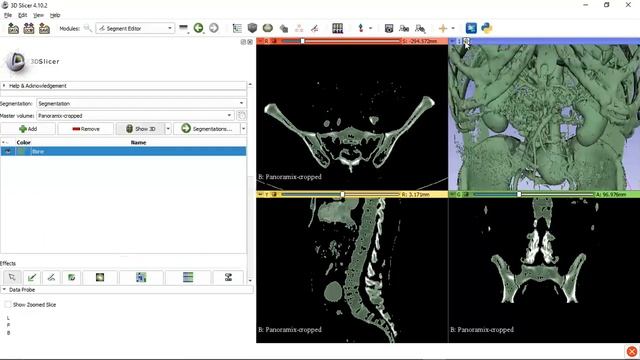Toggle visibility eye of Bone segment
This screenshot has height=360, width=640.
coord(7,151)
